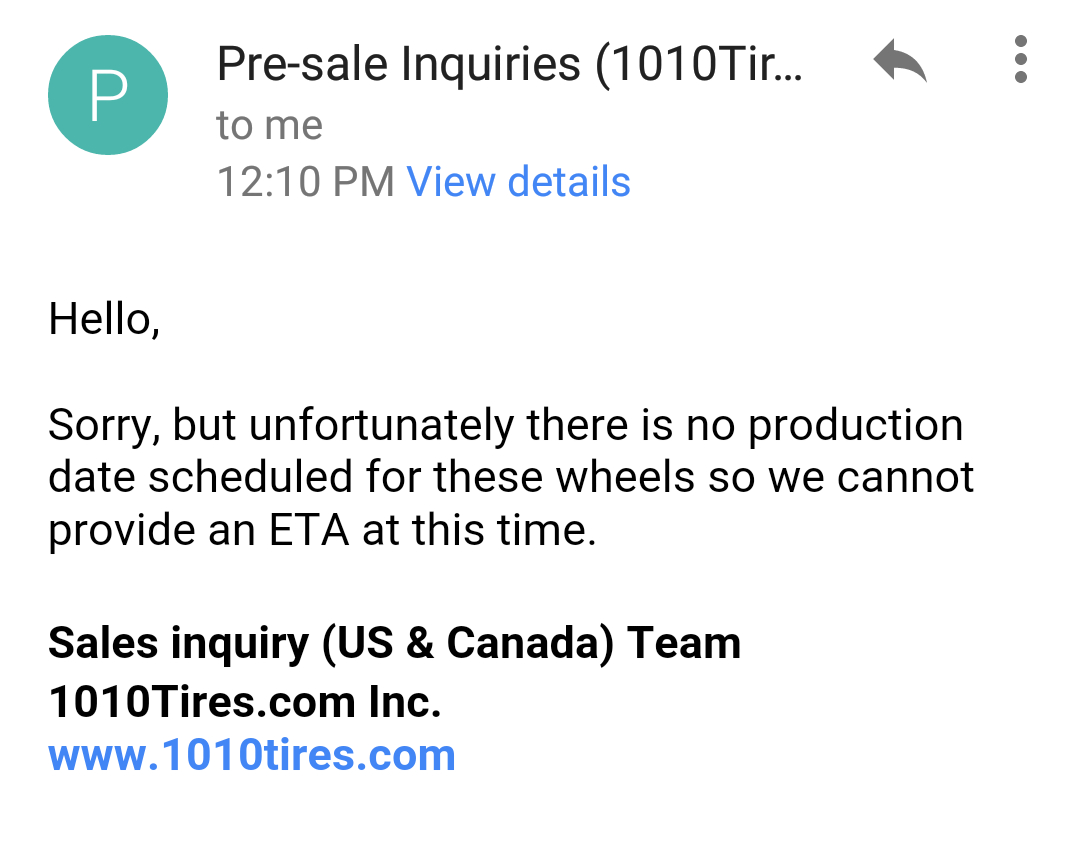Open the www.1010tires.com link
This screenshot has width=1074, height=855.
(252, 754)
